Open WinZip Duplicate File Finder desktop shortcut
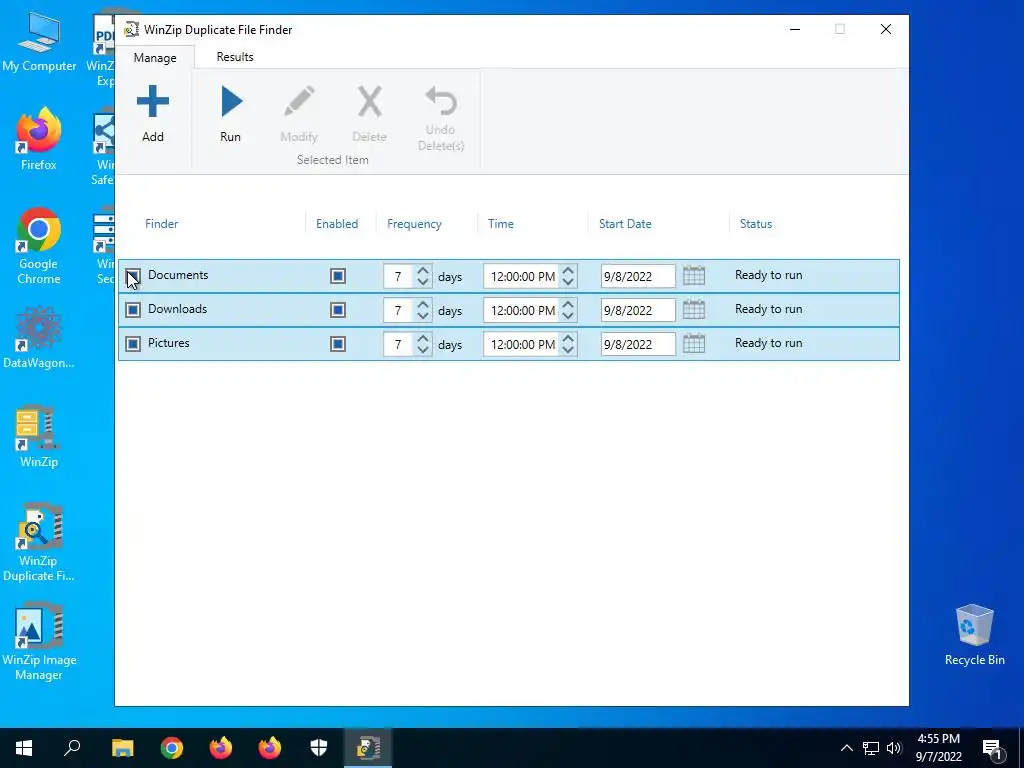 pyautogui.click(x=39, y=542)
